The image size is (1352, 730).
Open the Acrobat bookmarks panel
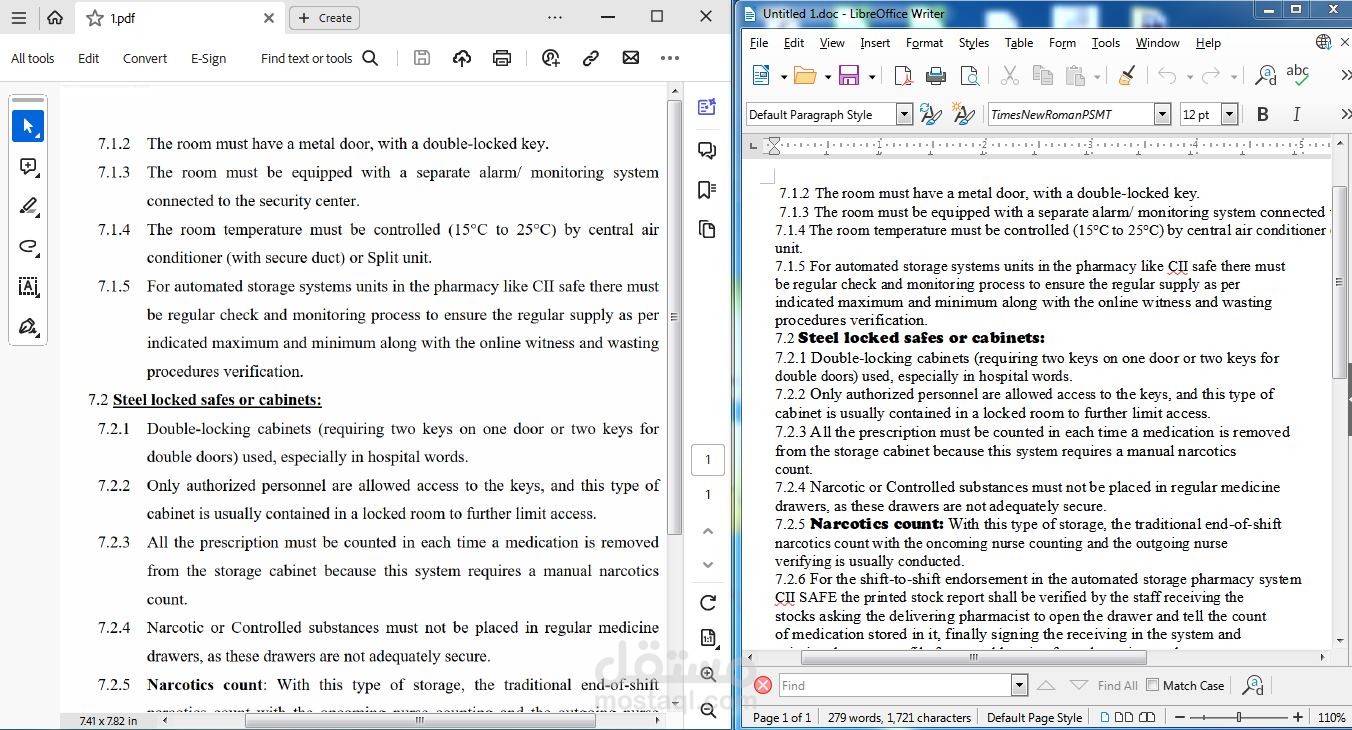(707, 190)
